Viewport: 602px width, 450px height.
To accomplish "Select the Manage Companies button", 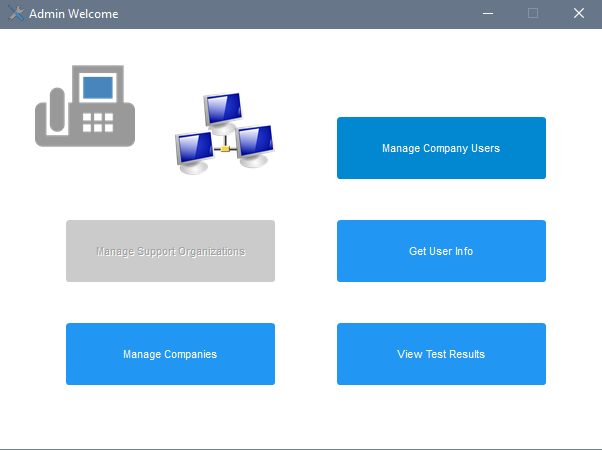I will [170, 354].
